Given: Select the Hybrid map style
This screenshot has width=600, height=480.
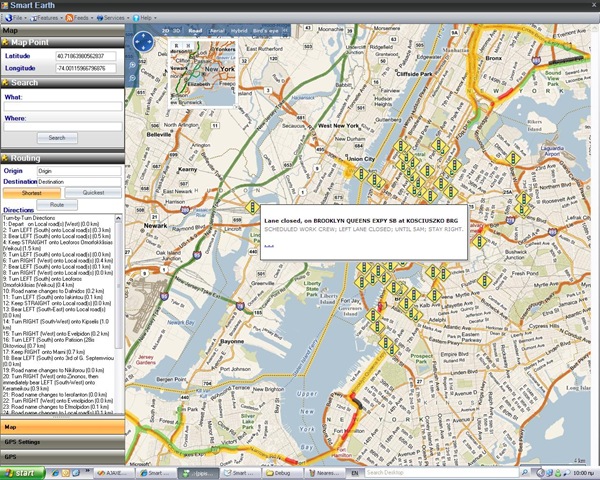Looking at the screenshot, I should (239, 31).
